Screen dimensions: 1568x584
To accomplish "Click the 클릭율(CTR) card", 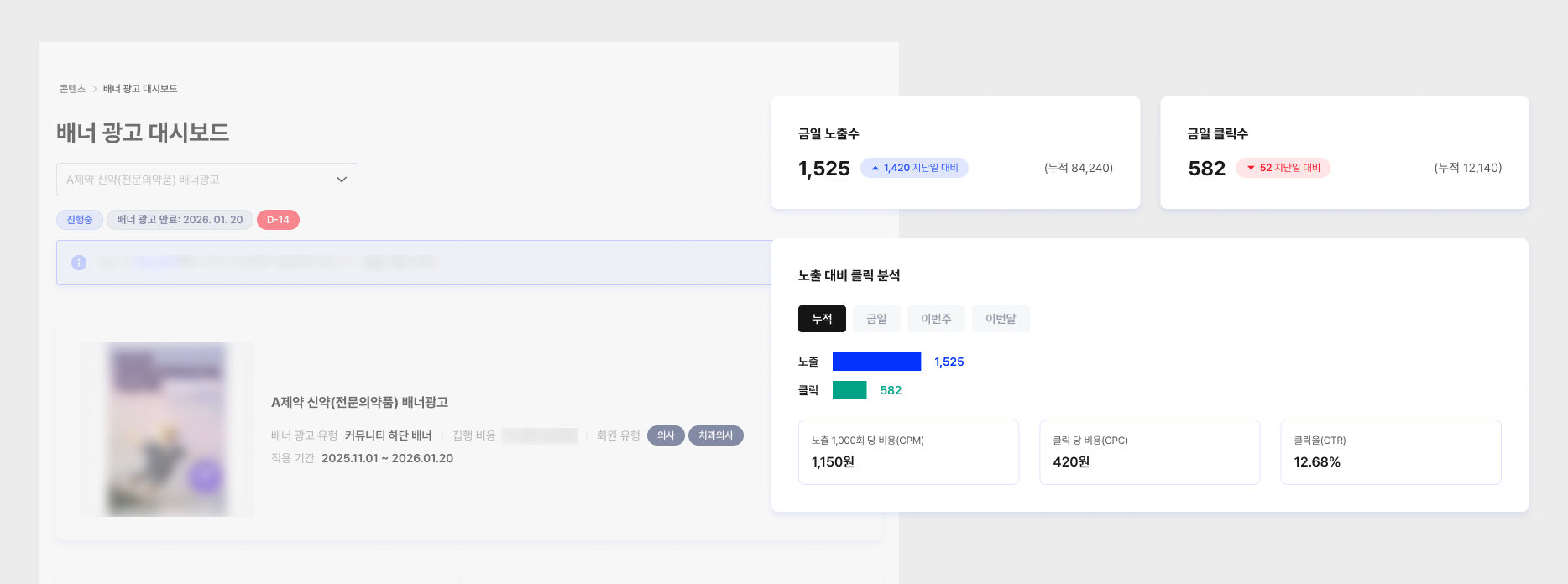I will point(1391,452).
